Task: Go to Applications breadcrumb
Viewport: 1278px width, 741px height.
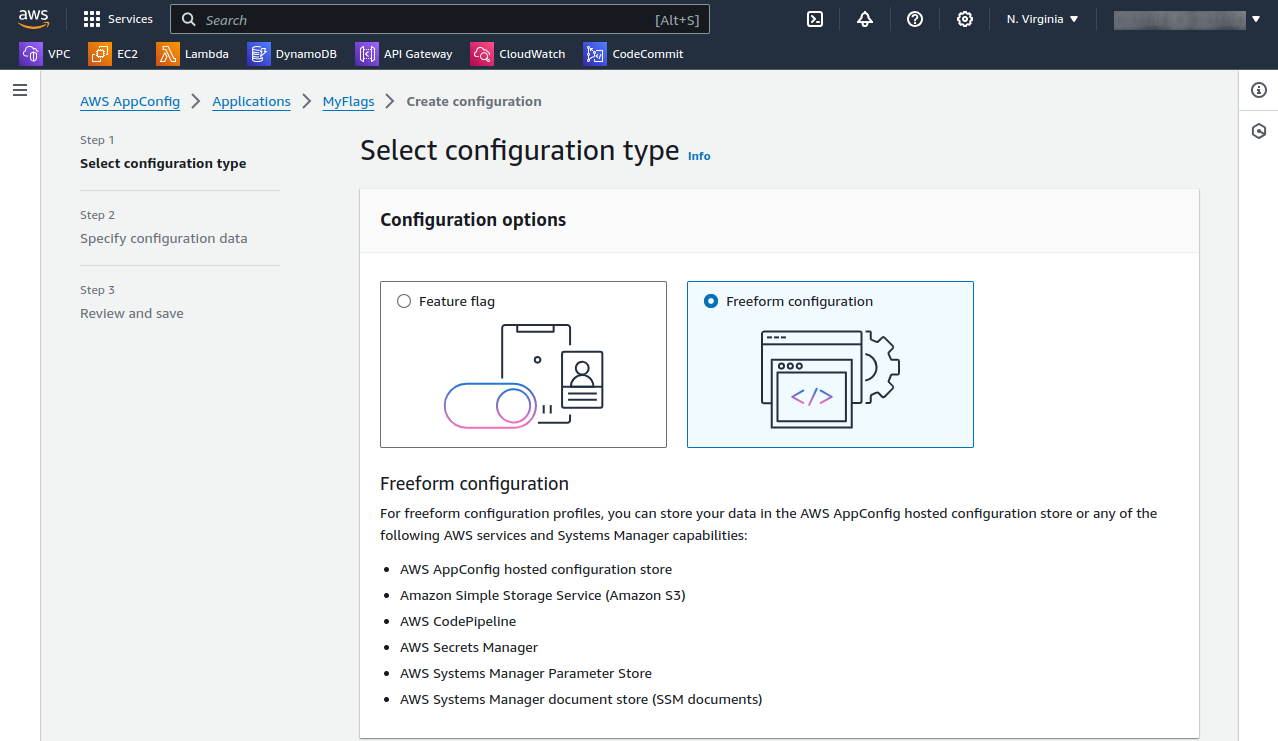Action: pos(251,101)
